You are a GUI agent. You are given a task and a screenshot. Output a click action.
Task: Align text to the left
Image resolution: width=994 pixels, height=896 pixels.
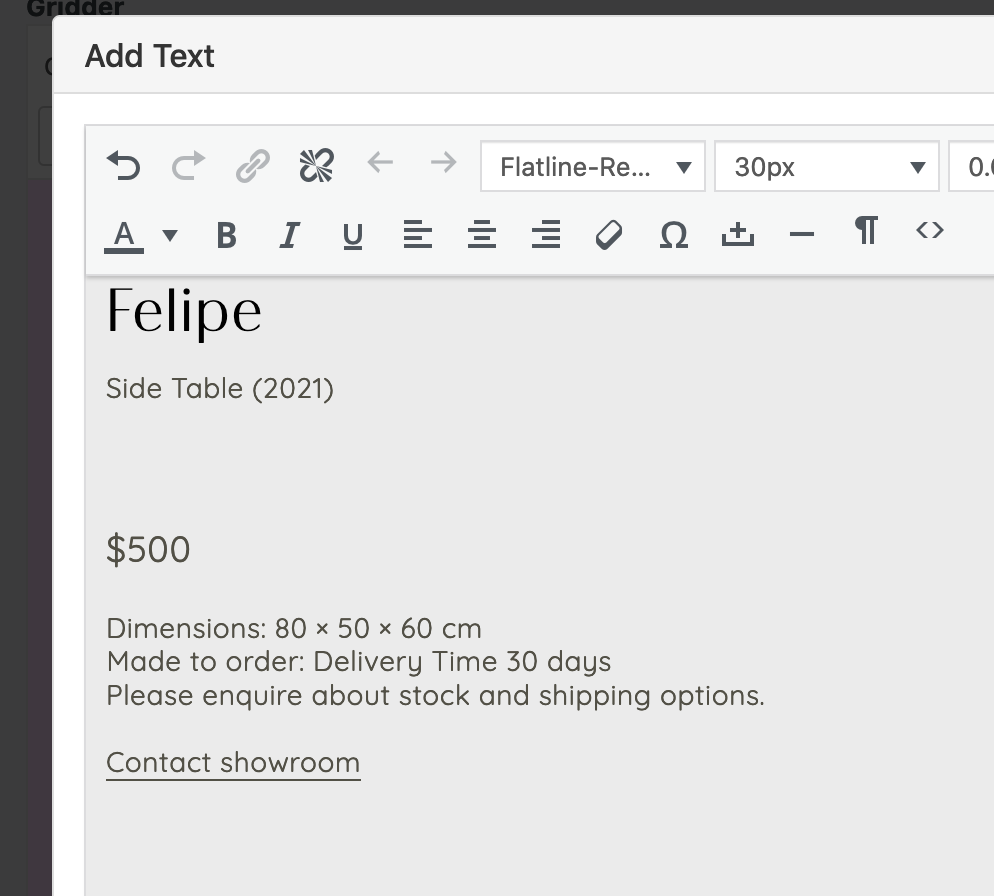click(417, 235)
